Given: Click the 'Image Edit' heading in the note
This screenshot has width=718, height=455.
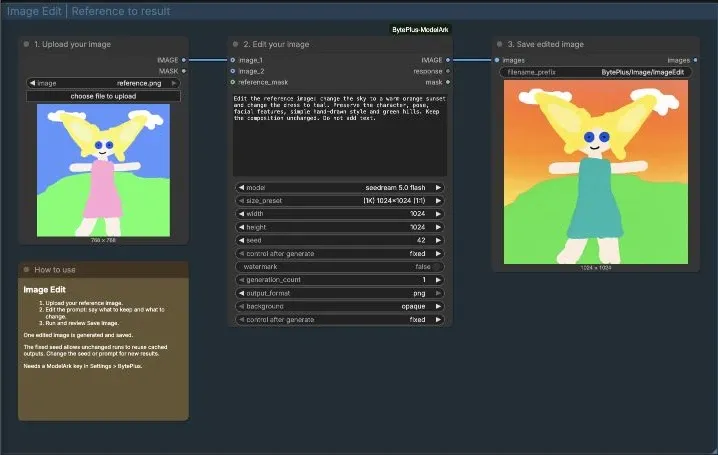Looking at the screenshot, I should tap(44, 290).
